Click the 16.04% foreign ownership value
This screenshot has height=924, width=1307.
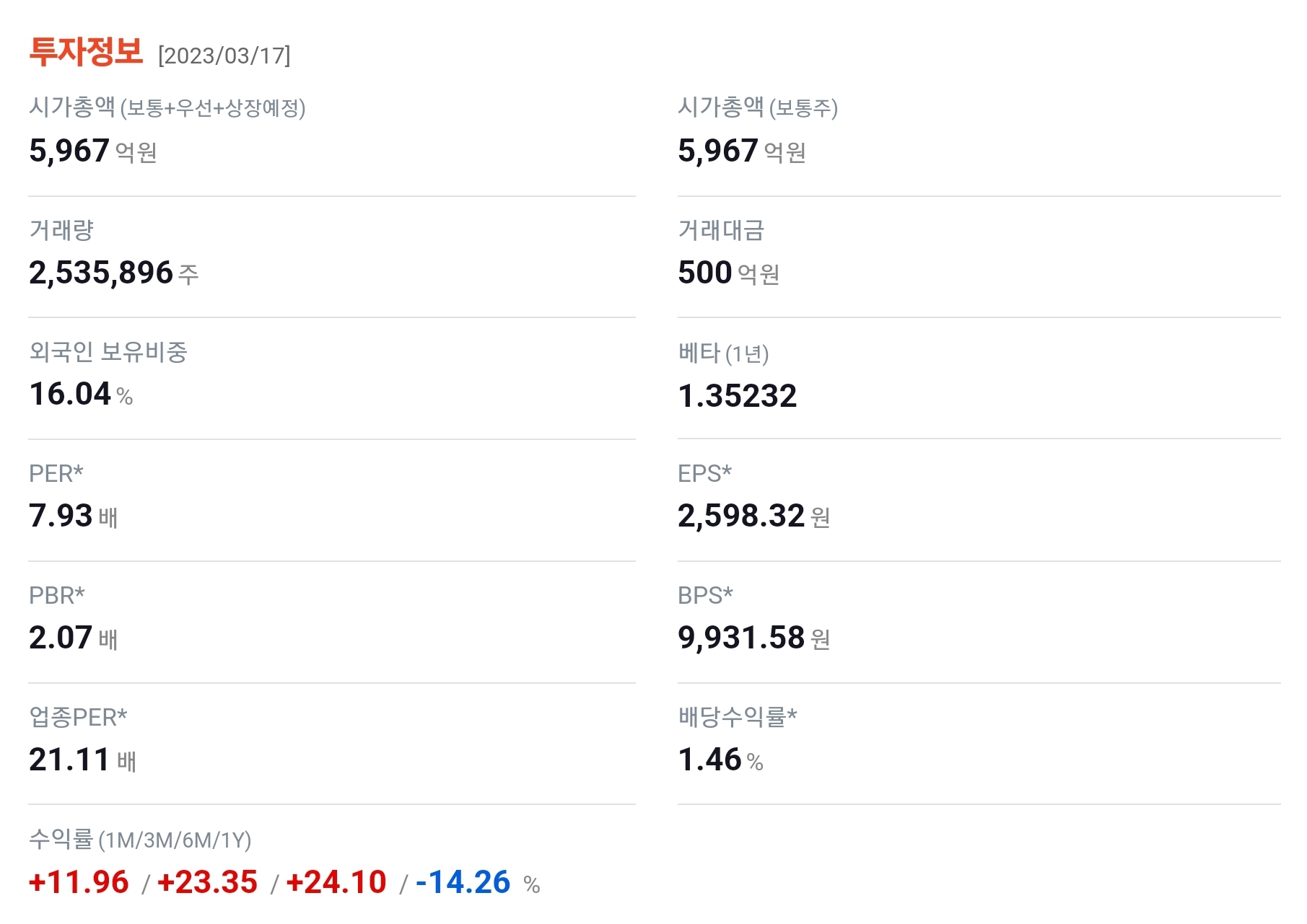pos(78,395)
